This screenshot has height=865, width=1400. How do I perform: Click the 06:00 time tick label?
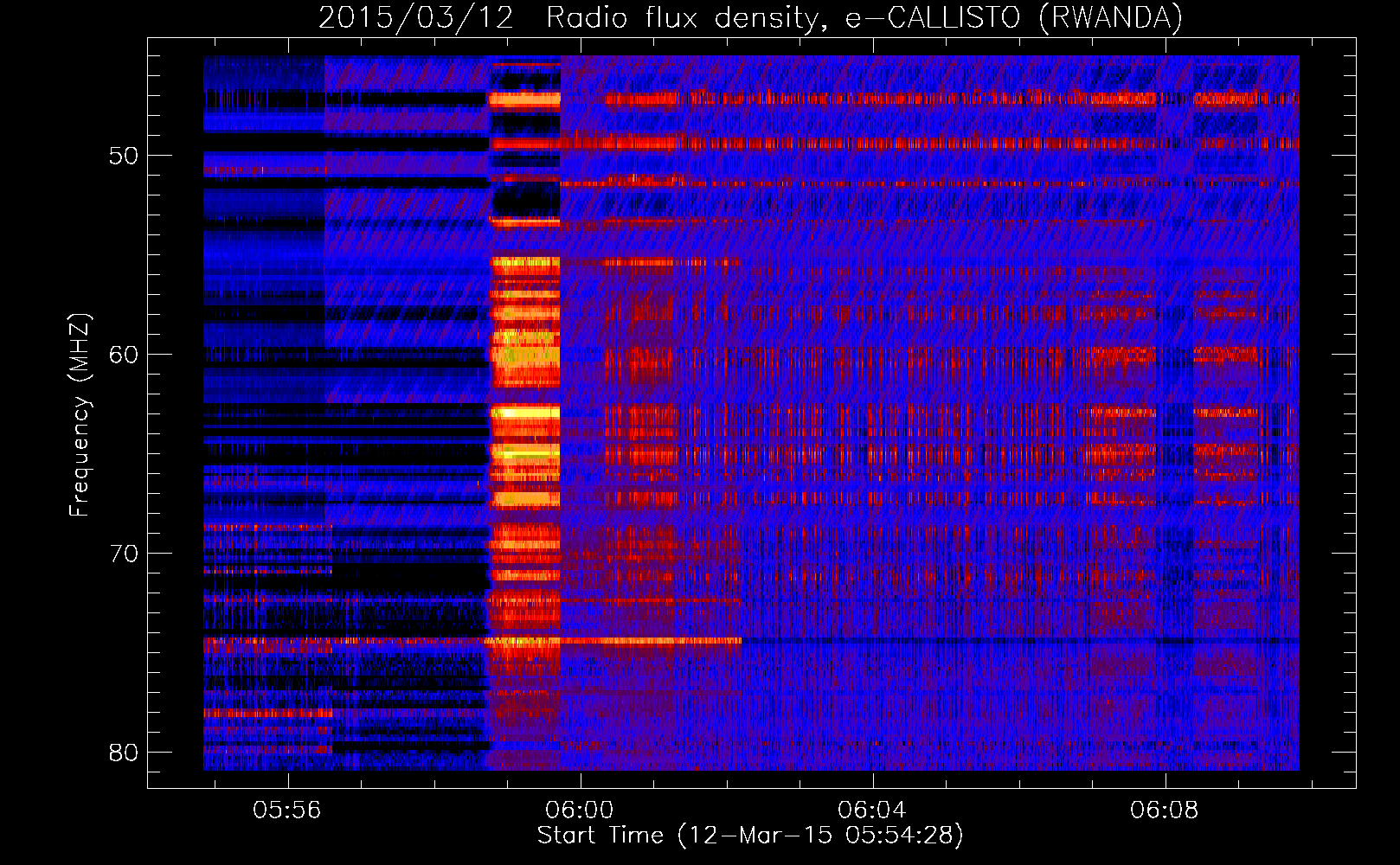[x=580, y=810]
